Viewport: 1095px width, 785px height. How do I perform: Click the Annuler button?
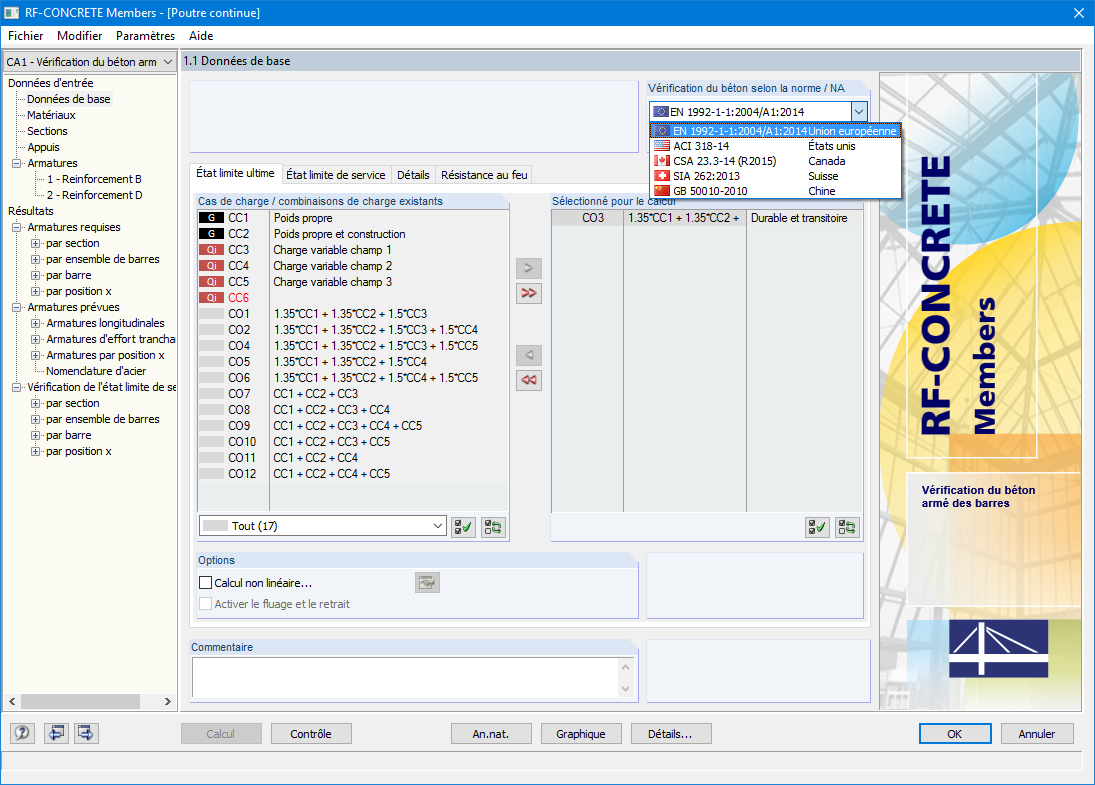[1036, 734]
